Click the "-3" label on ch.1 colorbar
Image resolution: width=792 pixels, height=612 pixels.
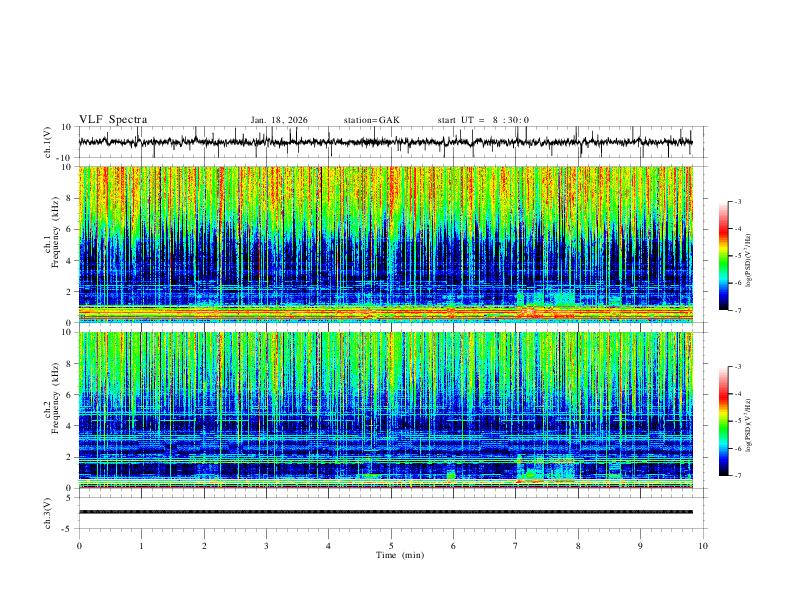[738, 201]
